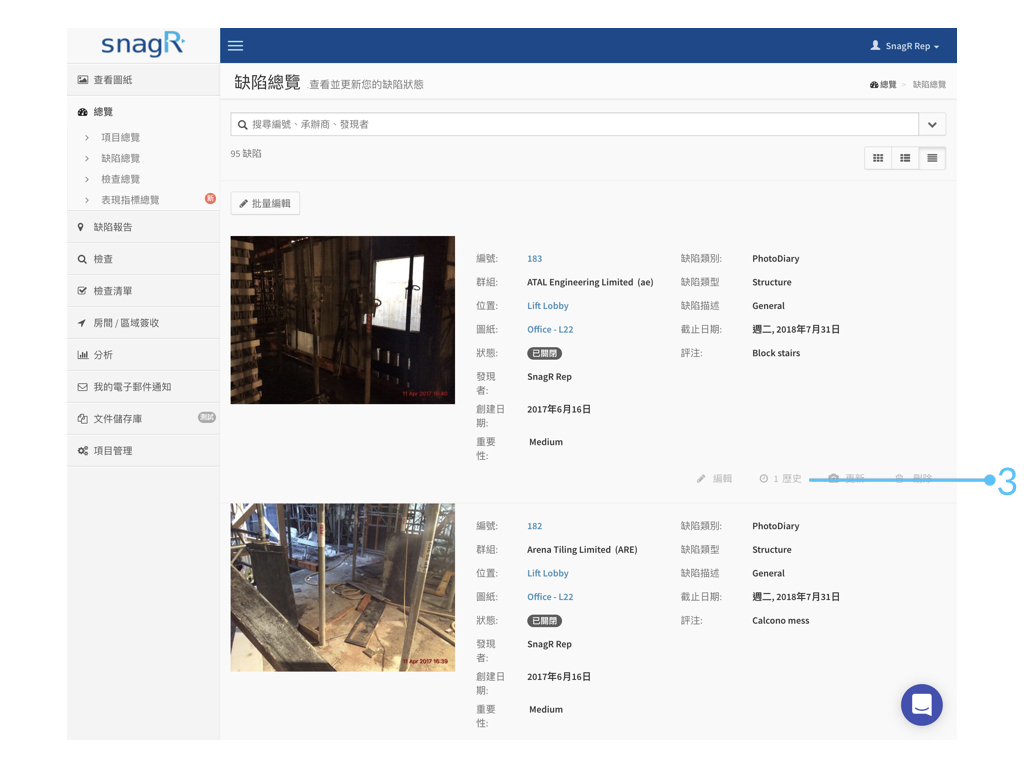
Task: Click Lift Lobby link for defect 182
Action: tap(547, 573)
